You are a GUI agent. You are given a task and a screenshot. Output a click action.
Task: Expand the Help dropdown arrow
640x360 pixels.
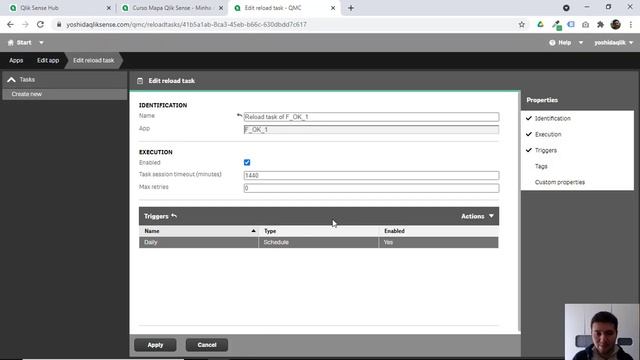pyautogui.click(x=580, y=42)
